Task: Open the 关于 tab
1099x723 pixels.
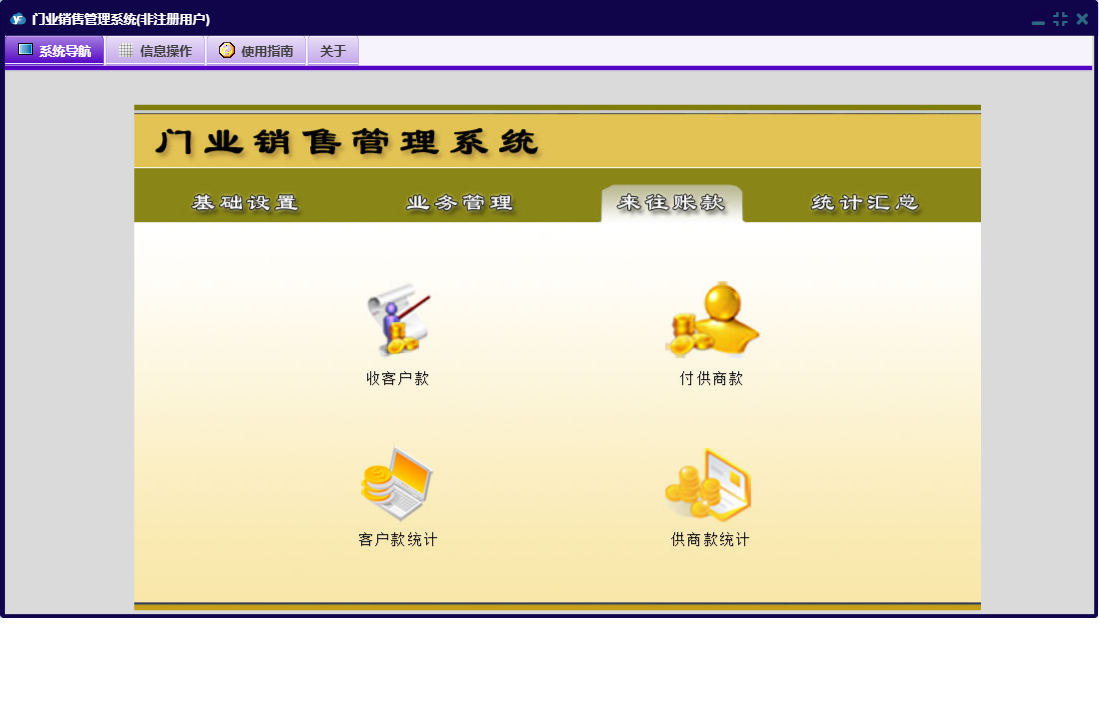Action: coord(333,51)
